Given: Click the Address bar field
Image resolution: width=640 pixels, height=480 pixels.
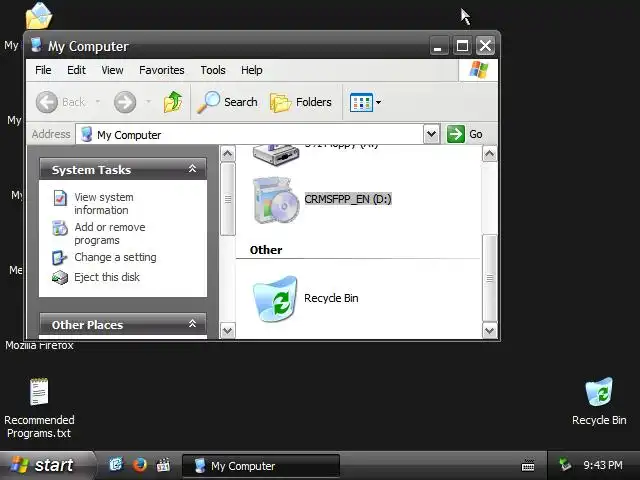Looking at the screenshot, I should (x=250, y=134).
